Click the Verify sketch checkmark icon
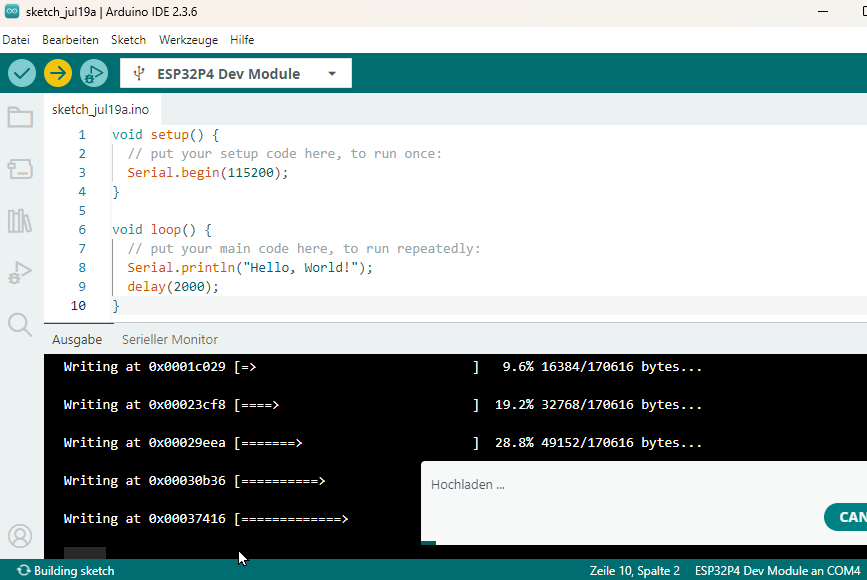Image resolution: width=867 pixels, height=580 pixels. pos(22,73)
